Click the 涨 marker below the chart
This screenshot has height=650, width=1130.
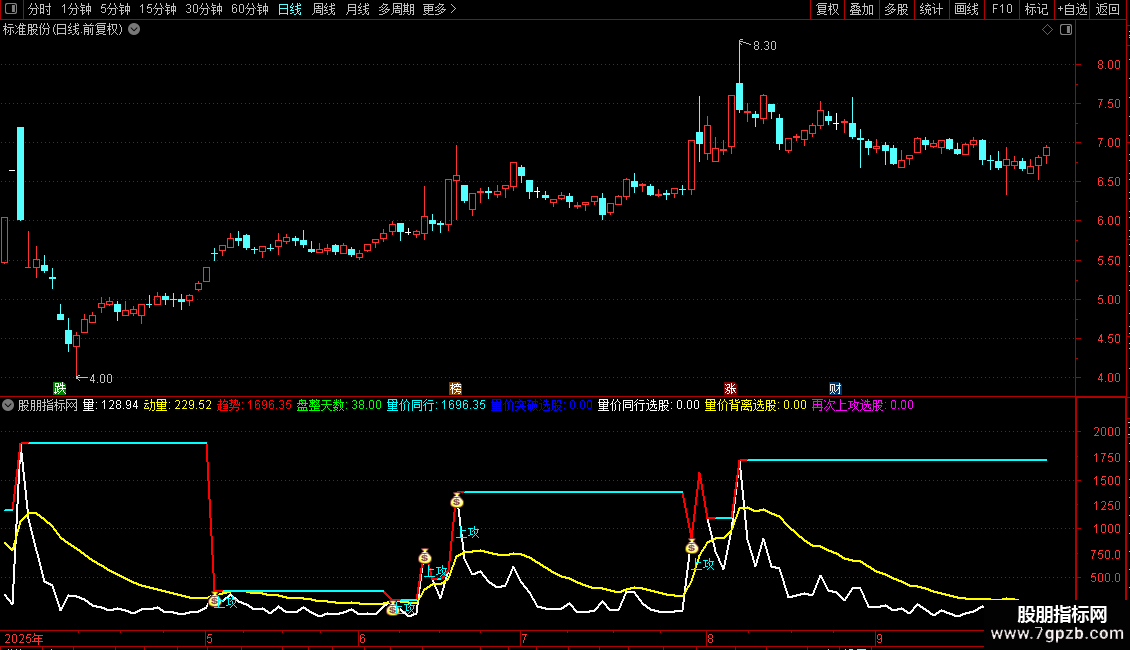(730, 388)
